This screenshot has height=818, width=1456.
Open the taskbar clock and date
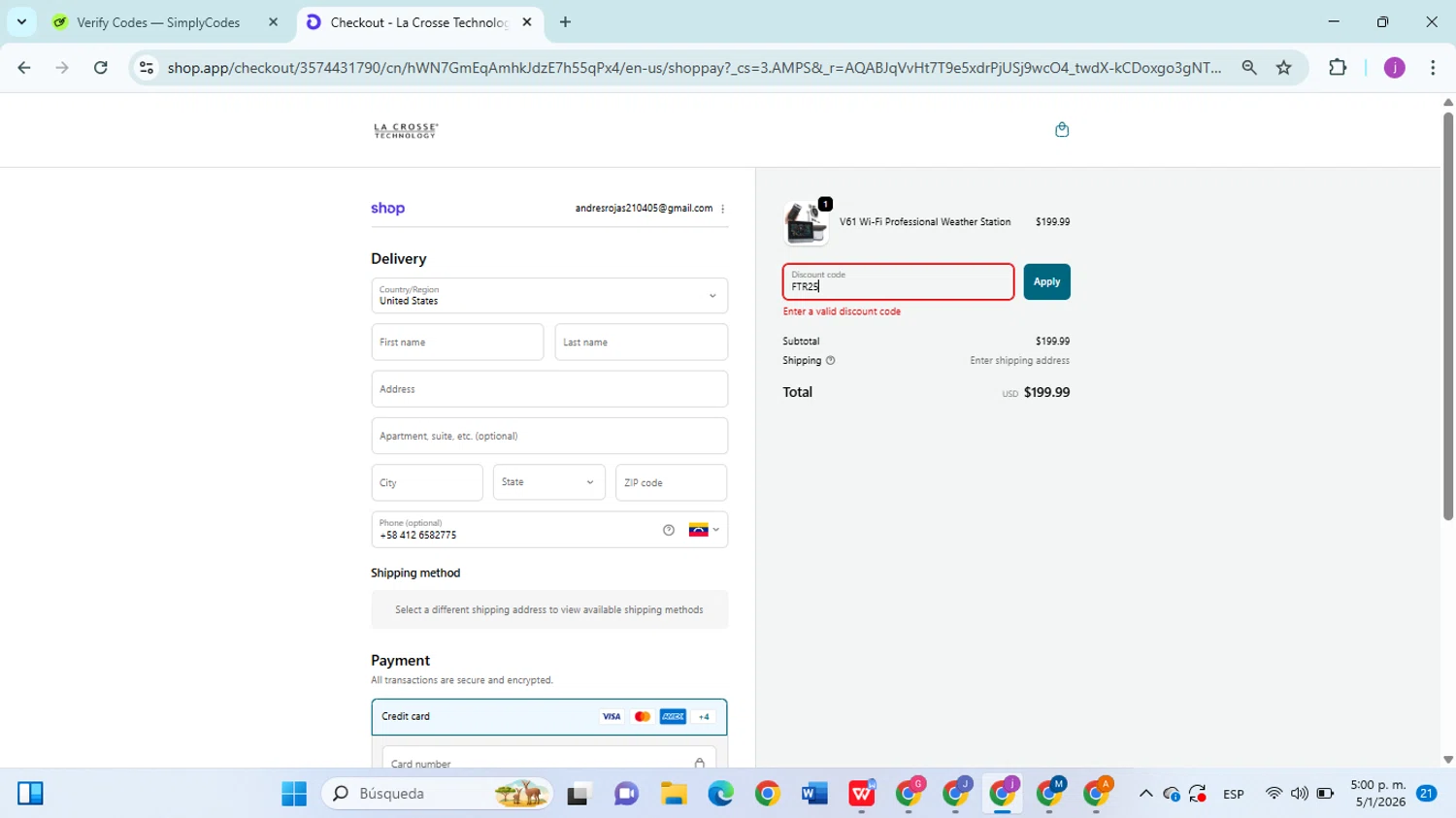click(1377, 794)
